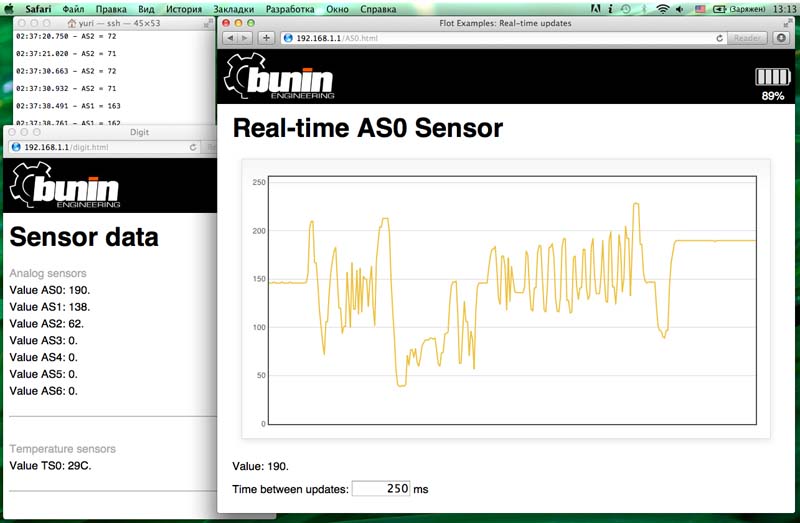Click the home icon in ssh window title

point(71,23)
